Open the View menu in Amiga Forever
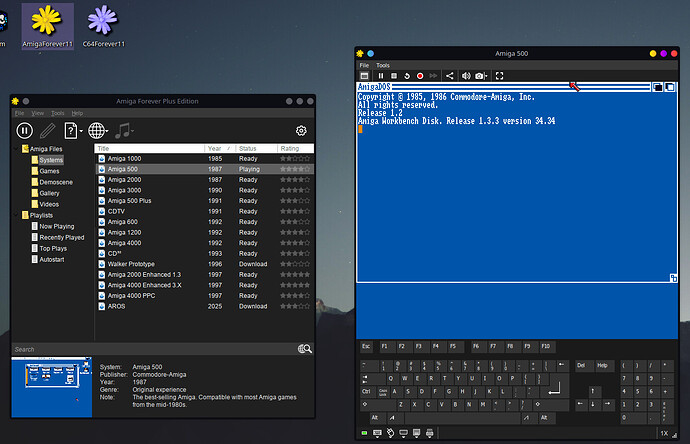 point(37,113)
